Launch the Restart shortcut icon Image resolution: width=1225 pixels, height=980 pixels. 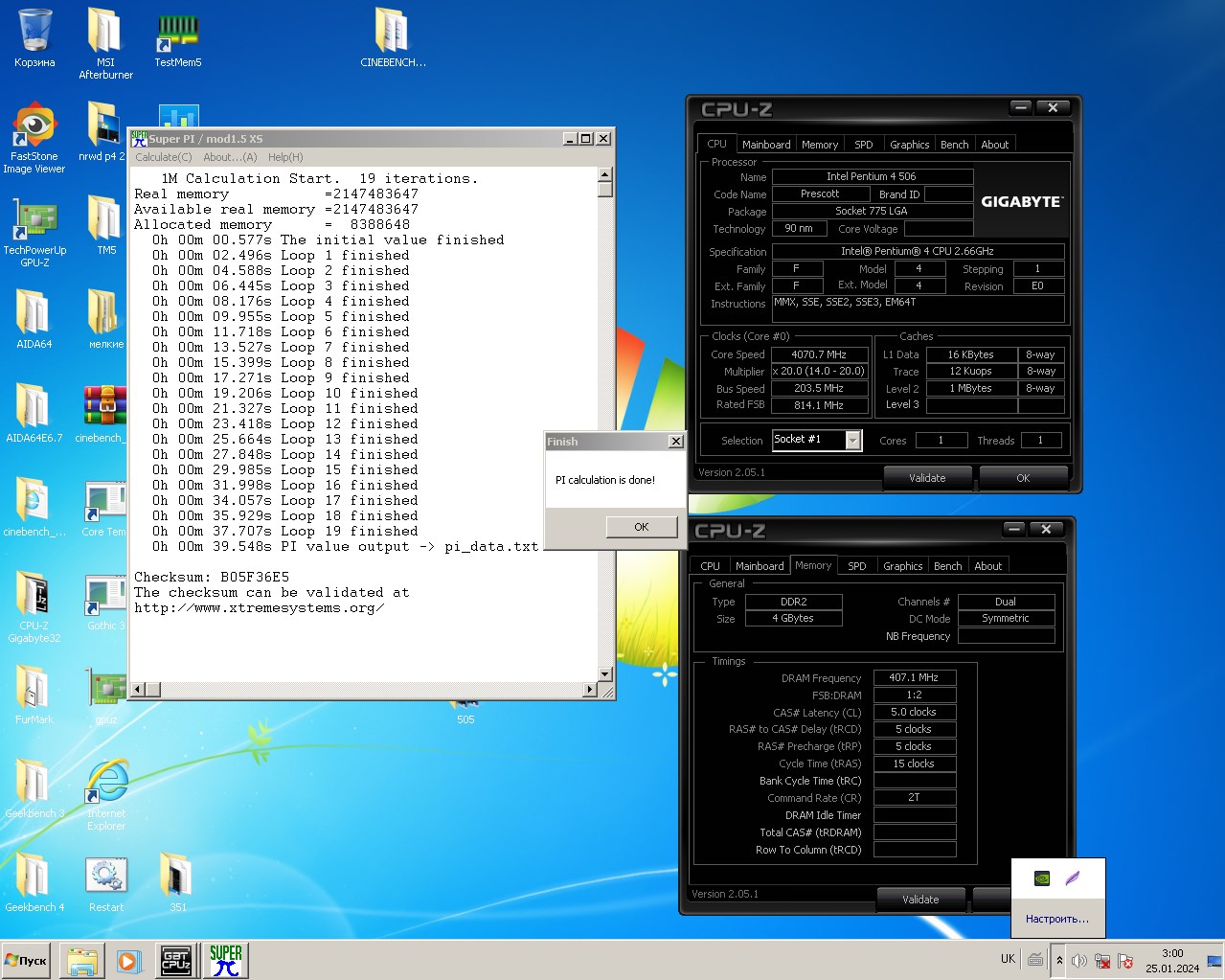click(106, 882)
